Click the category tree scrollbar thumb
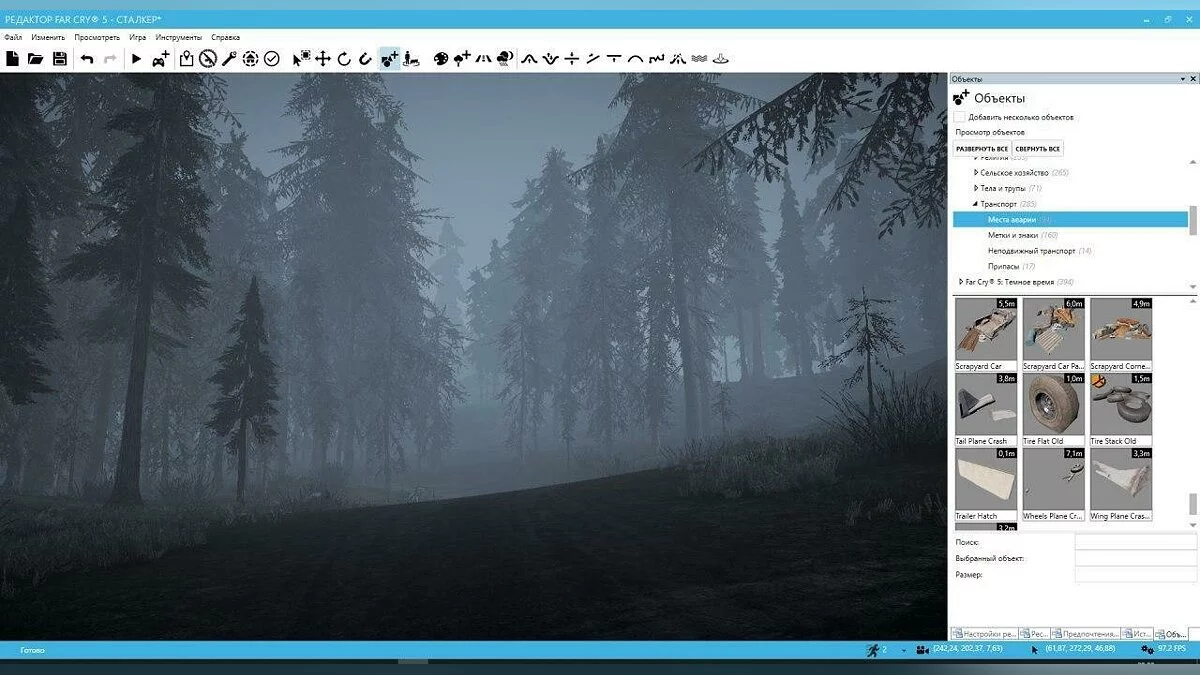 coord(1192,219)
